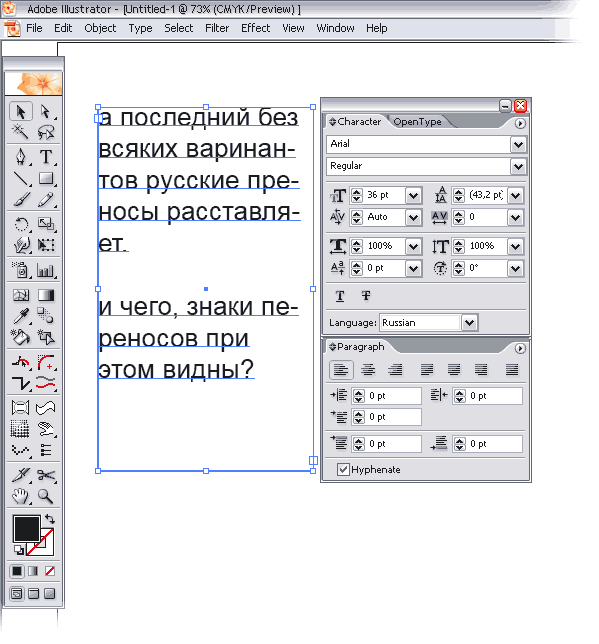Align paragraph text to center

tap(368, 370)
